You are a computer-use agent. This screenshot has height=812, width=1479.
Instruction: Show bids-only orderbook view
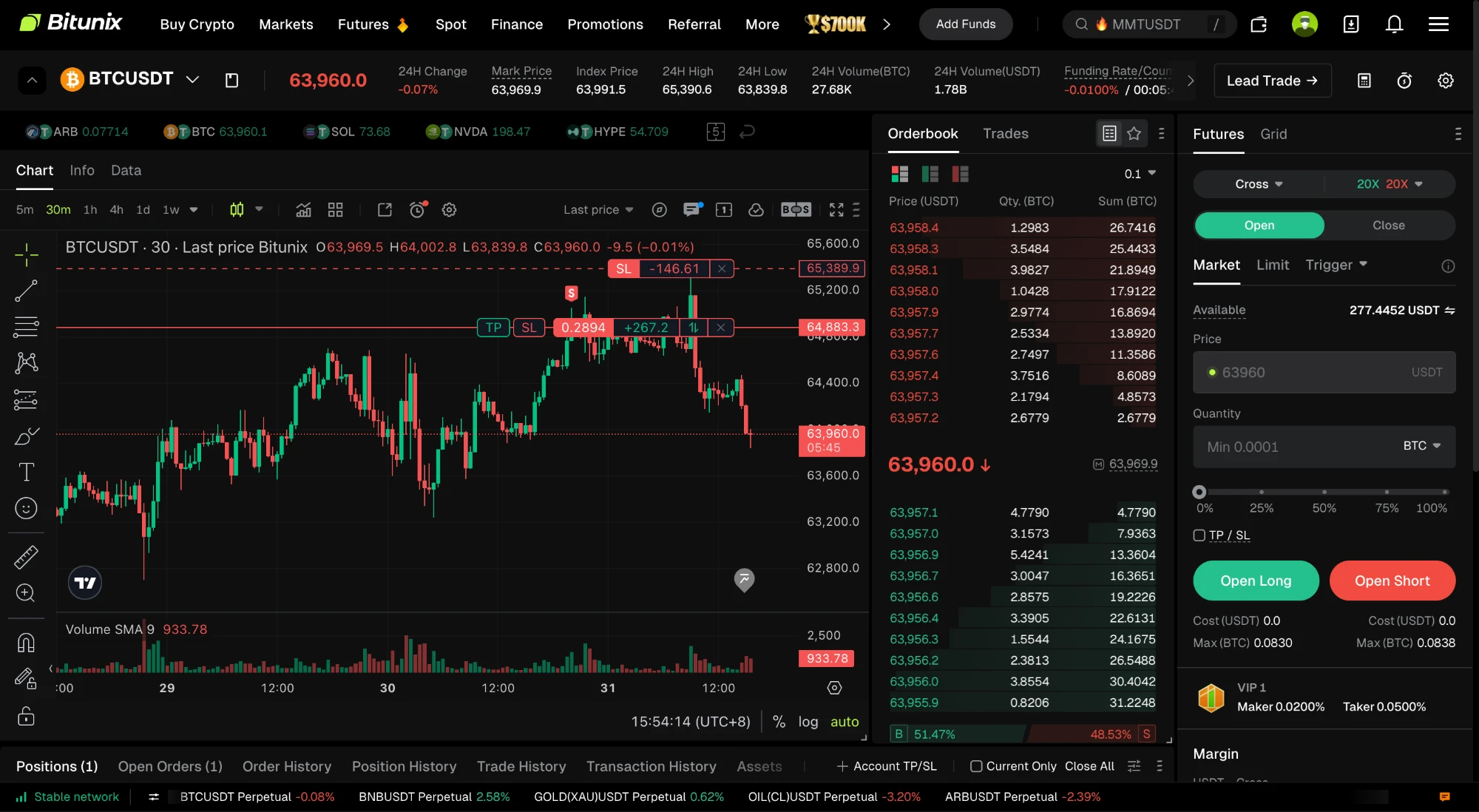point(930,174)
